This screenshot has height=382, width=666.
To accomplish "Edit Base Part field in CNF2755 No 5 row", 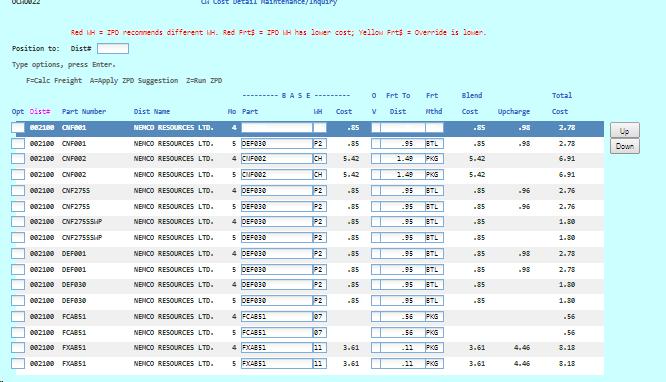I will (277, 207).
